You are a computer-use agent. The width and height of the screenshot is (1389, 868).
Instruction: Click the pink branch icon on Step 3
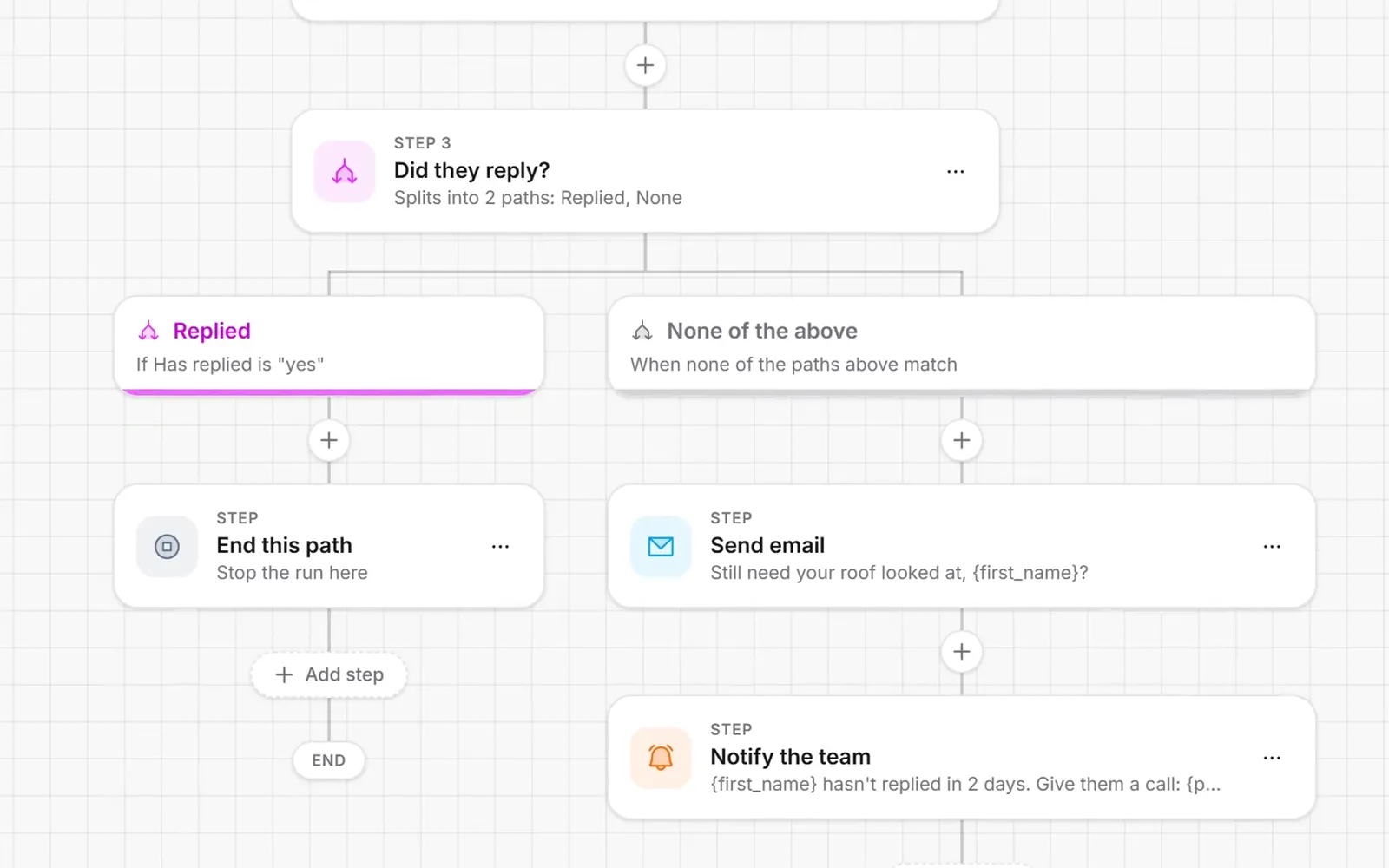[x=345, y=172]
